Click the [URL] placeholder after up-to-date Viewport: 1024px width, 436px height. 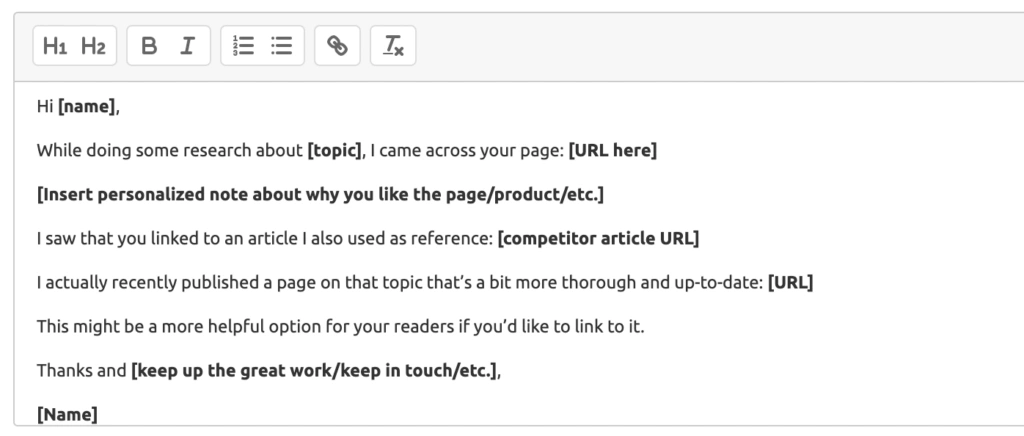tap(789, 282)
